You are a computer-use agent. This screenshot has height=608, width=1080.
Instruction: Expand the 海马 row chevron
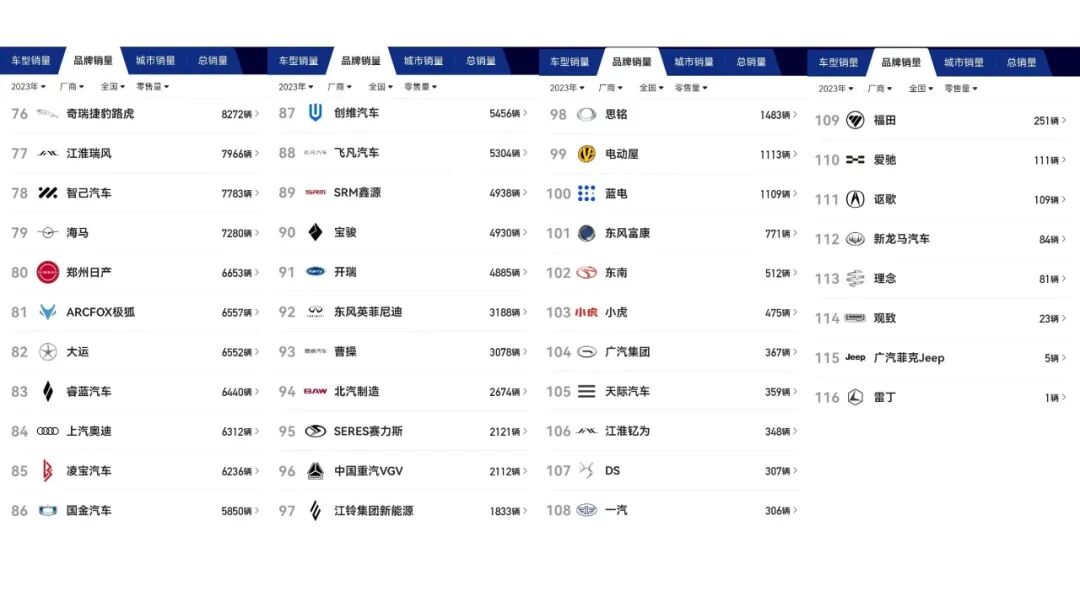(x=256, y=233)
